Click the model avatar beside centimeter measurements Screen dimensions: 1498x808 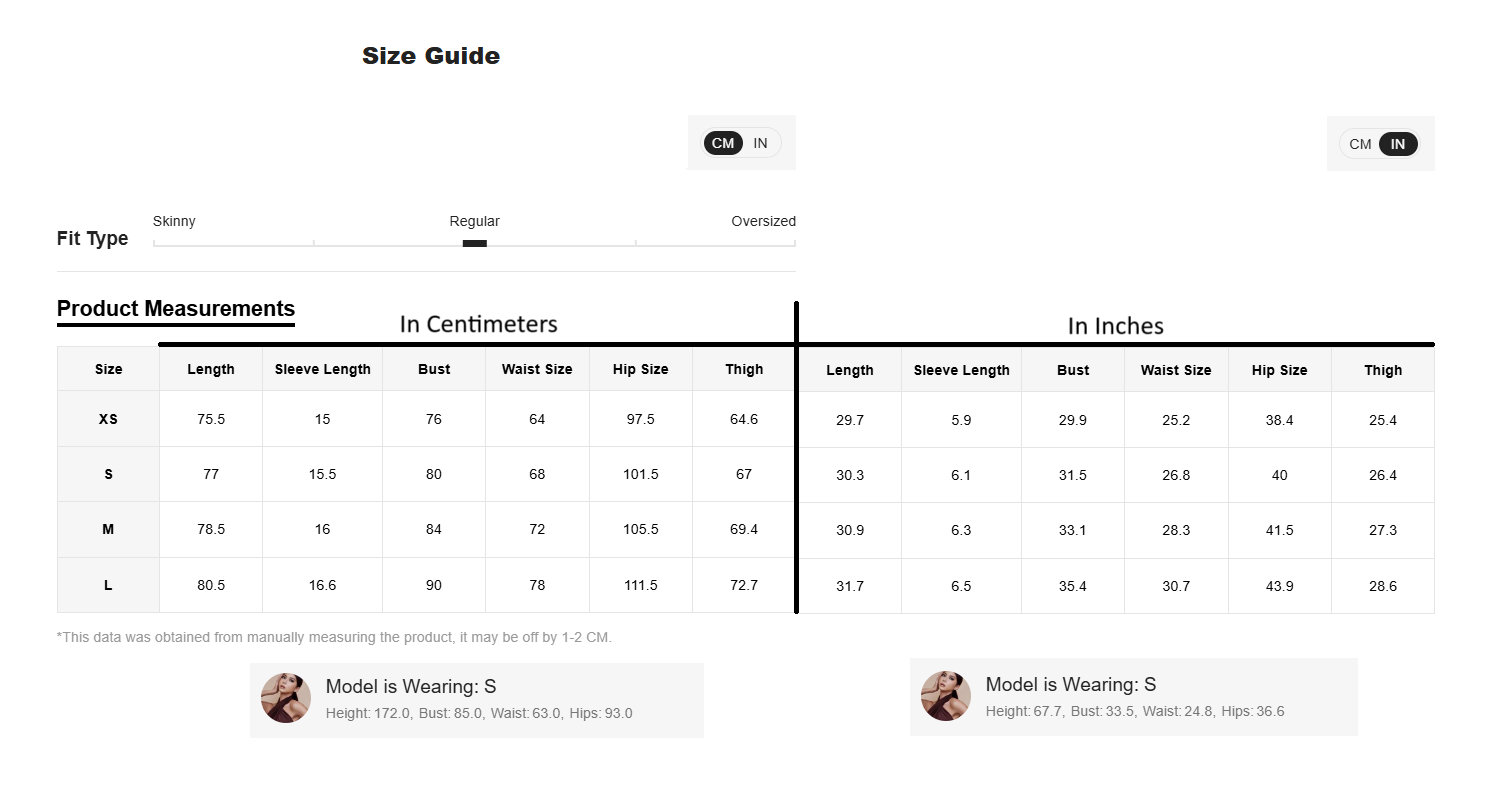[x=285, y=698]
